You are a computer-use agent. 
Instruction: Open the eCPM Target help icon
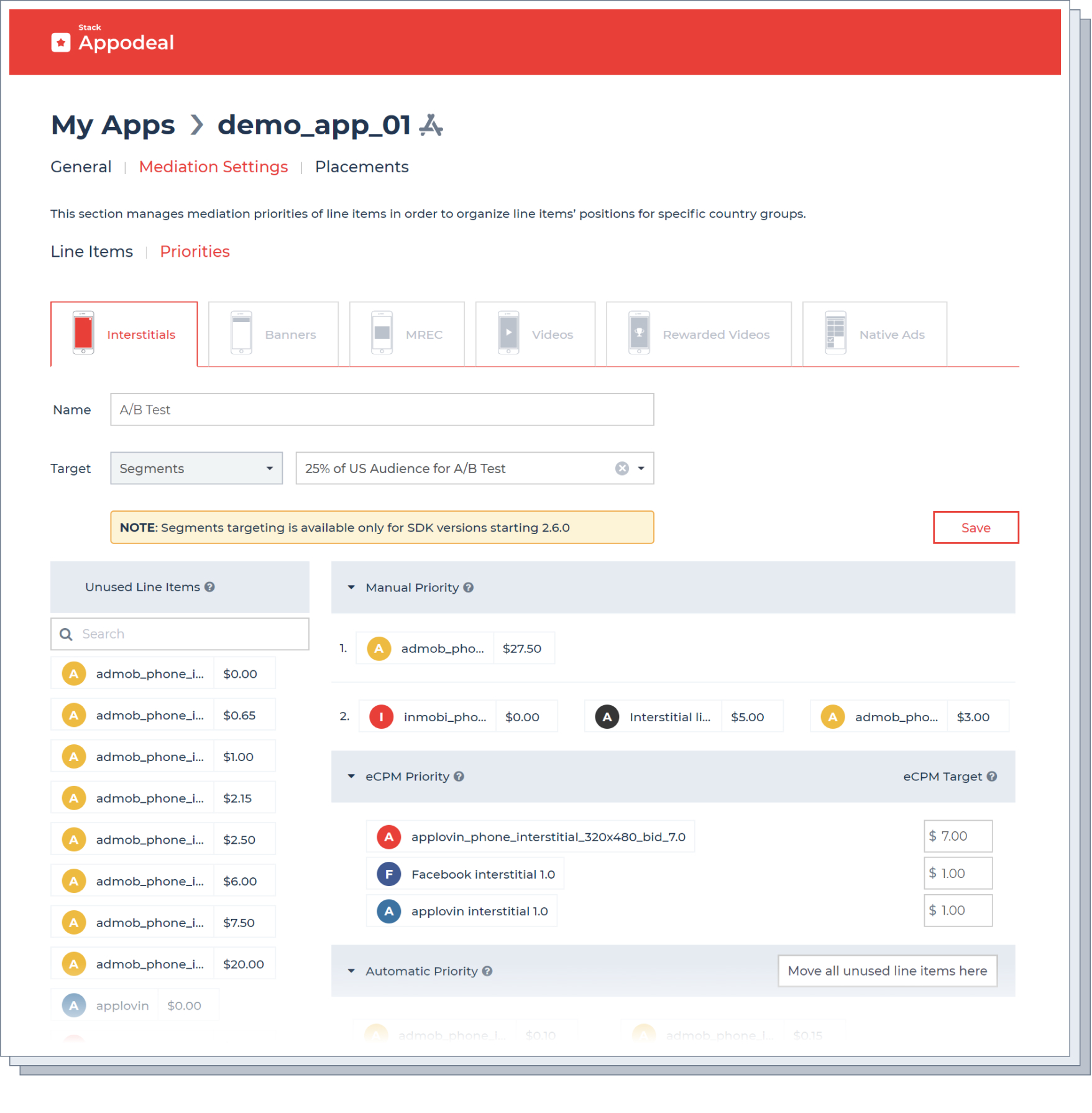(992, 777)
